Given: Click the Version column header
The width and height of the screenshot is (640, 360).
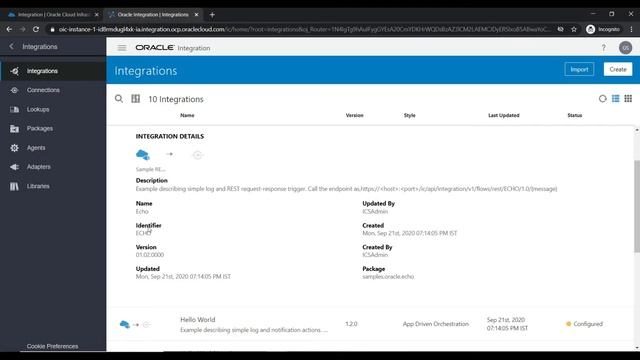Looking at the screenshot, I should (354, 116).
